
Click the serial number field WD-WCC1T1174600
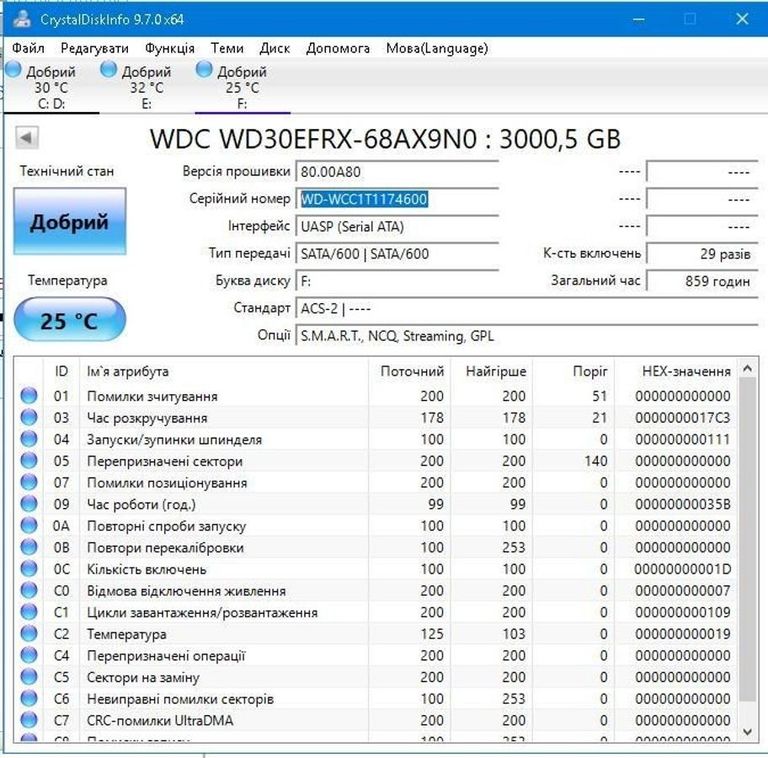397,199
